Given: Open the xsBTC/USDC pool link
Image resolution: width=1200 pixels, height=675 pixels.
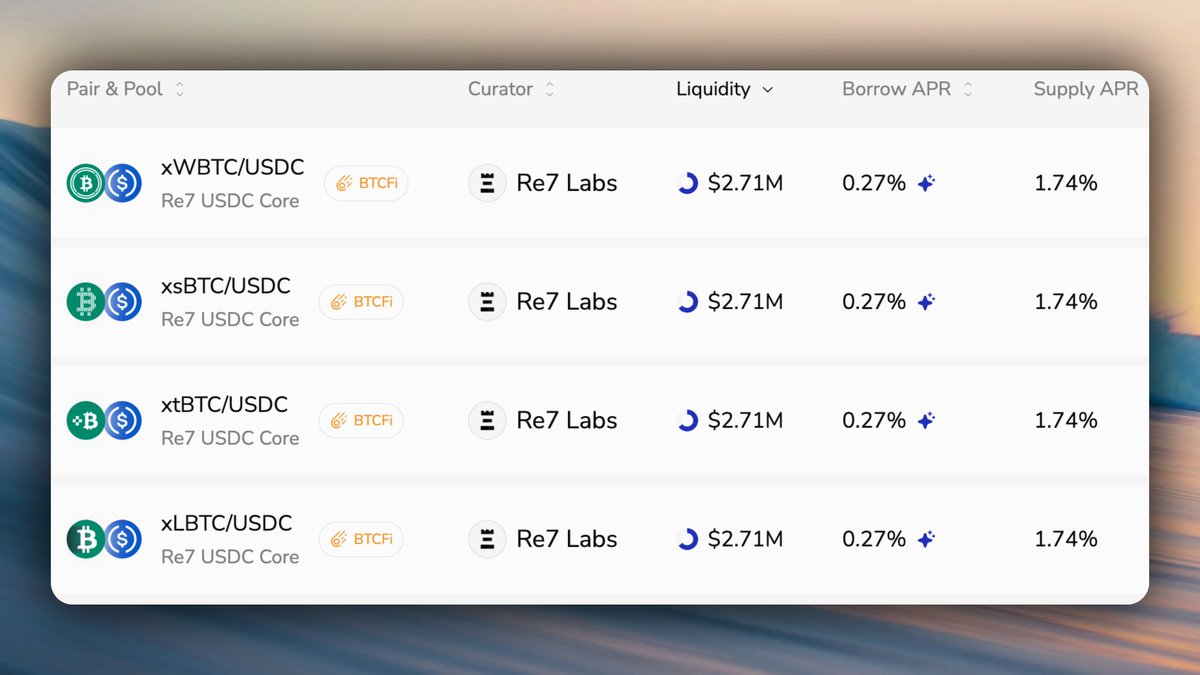Looking at the screenshot, I should click(x=226, y=286).
